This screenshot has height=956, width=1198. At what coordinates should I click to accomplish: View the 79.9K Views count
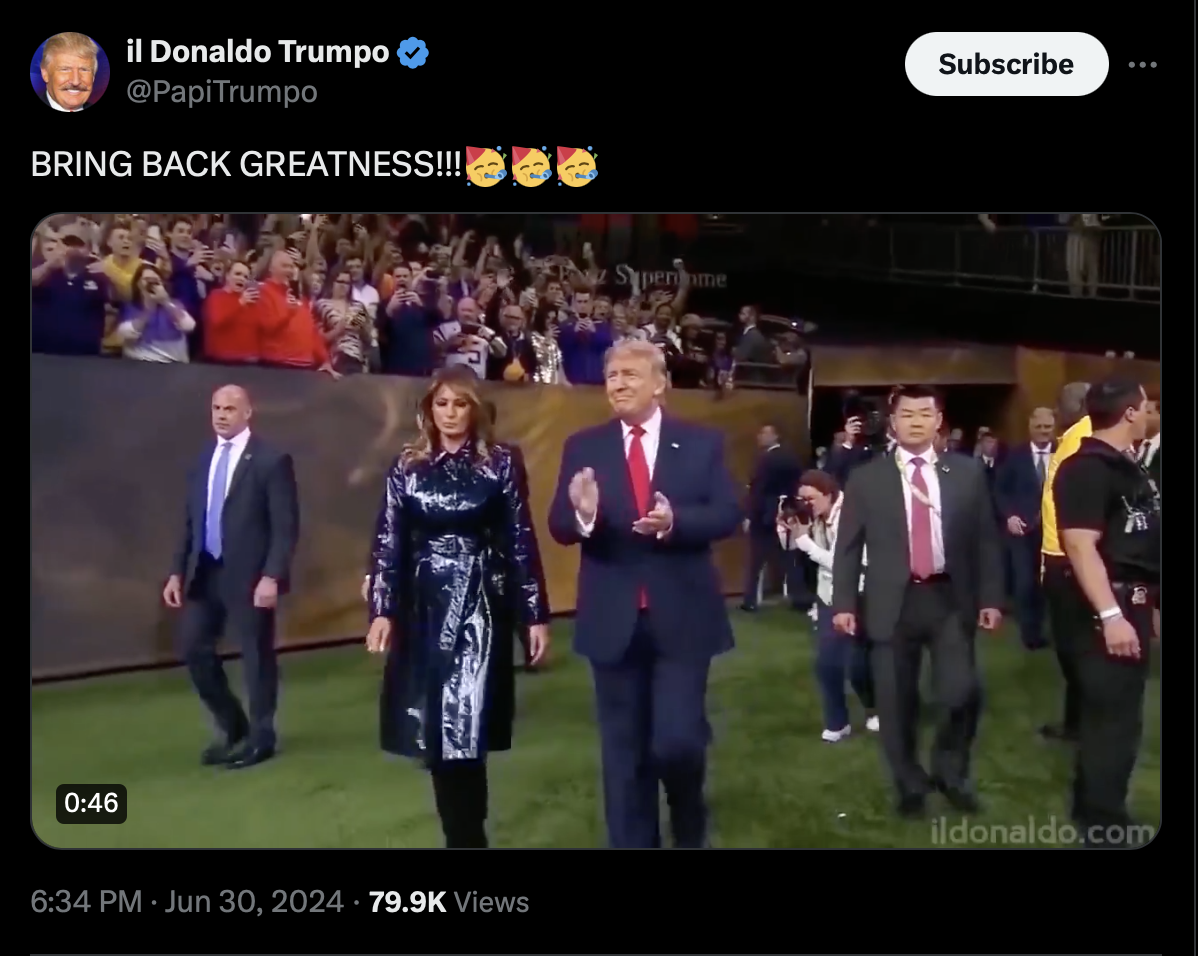click(x=448, y=902)
